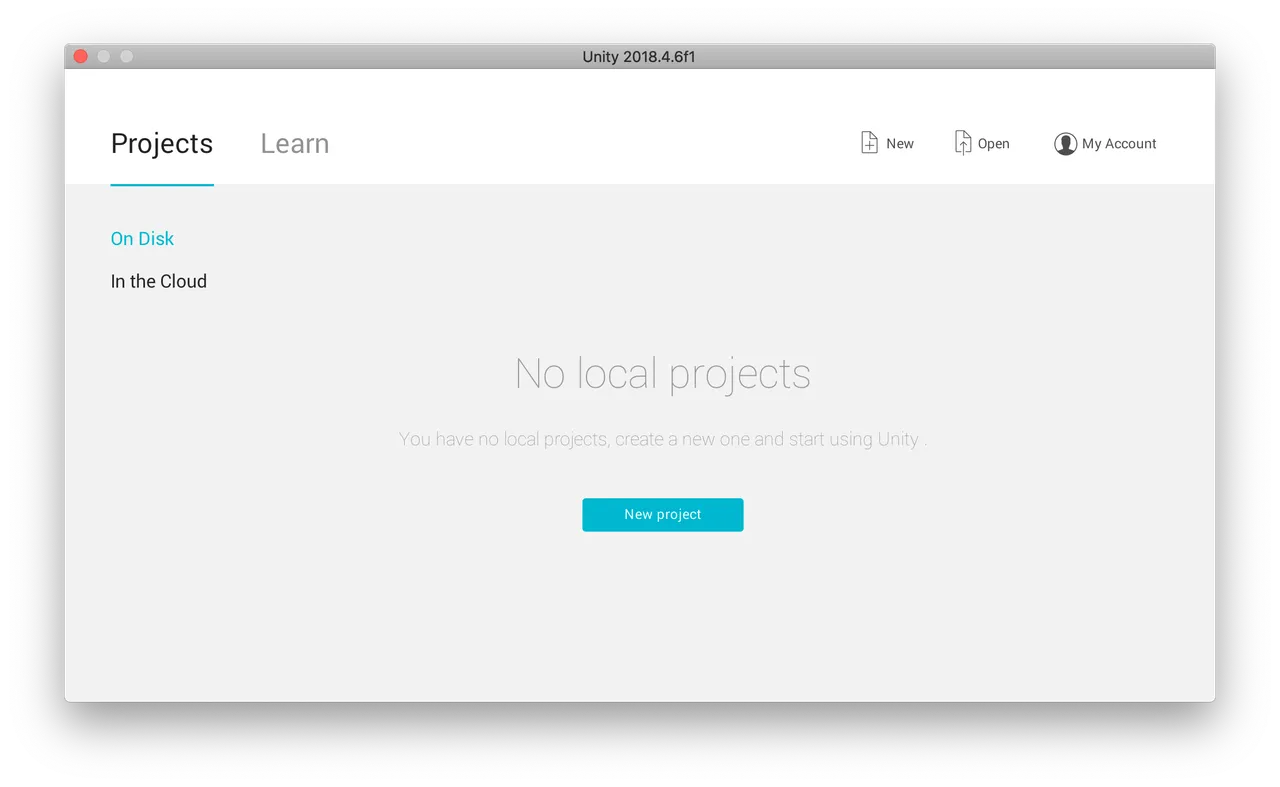Switch to the Learn tab
The width and height of the screenshot is (1280, 787).
[x=294, y=144]
